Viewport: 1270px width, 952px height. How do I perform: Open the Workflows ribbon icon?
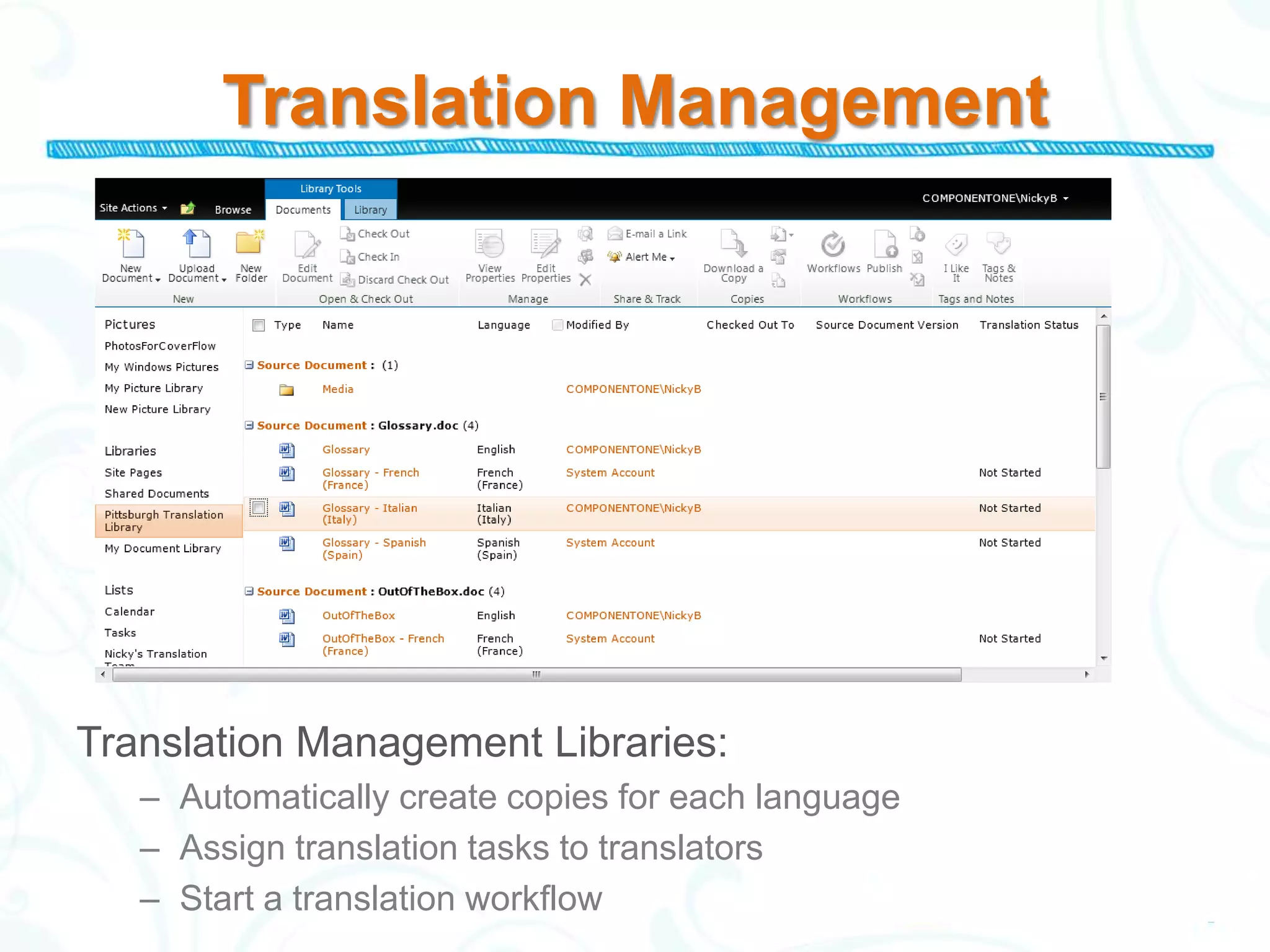tap(833, 244)
